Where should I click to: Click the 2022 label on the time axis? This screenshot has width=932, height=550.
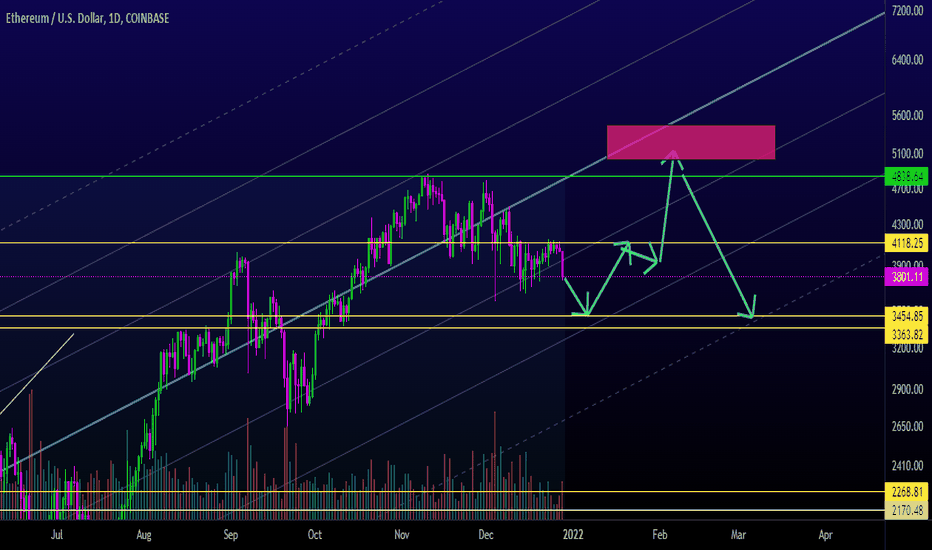(x=573, y=535)
